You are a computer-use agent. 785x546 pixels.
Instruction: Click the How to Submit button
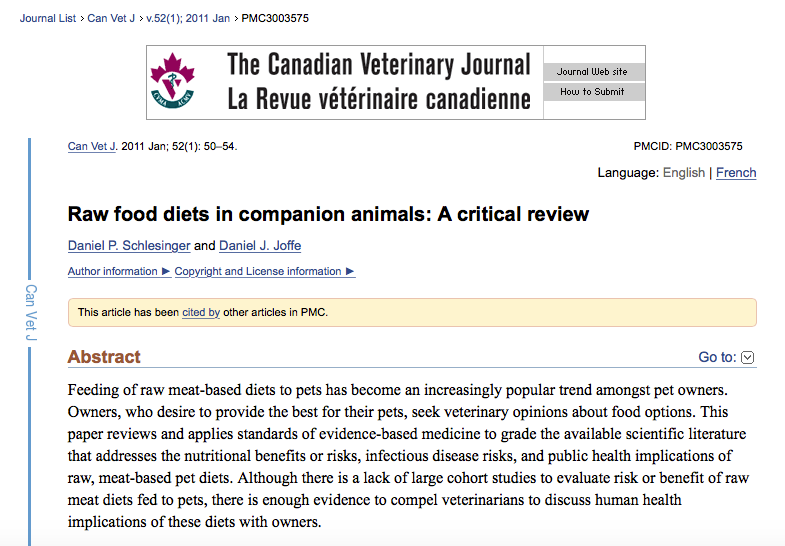point(591,92)
